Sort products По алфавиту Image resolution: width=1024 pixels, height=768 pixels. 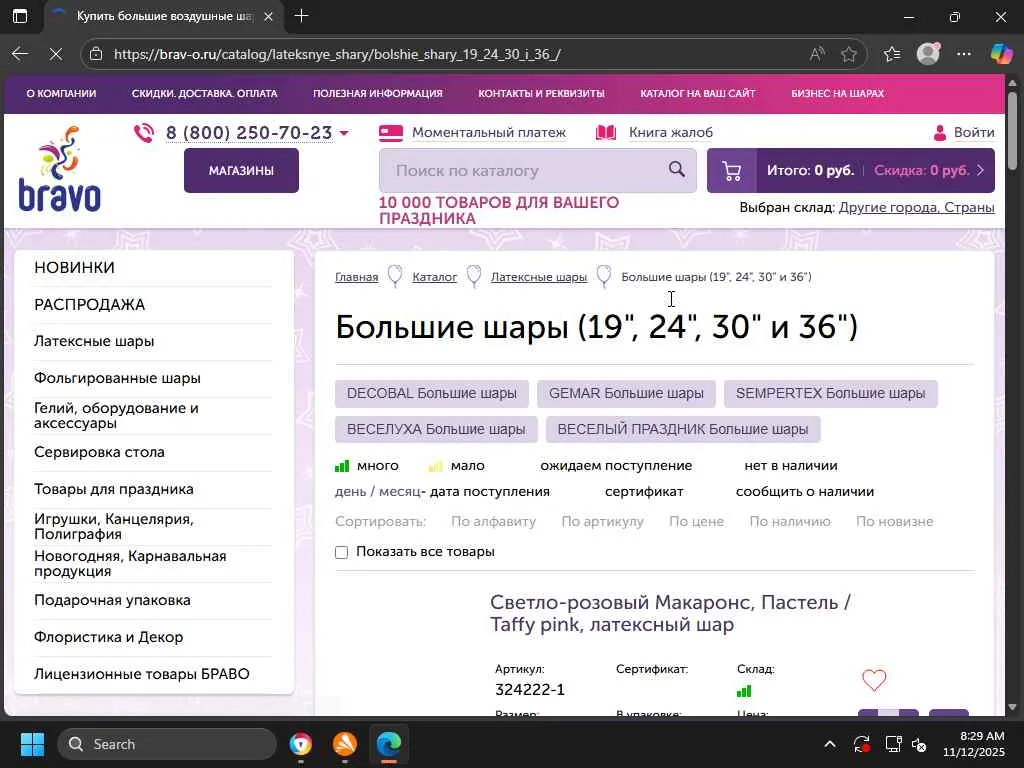(x=493, y=522)
